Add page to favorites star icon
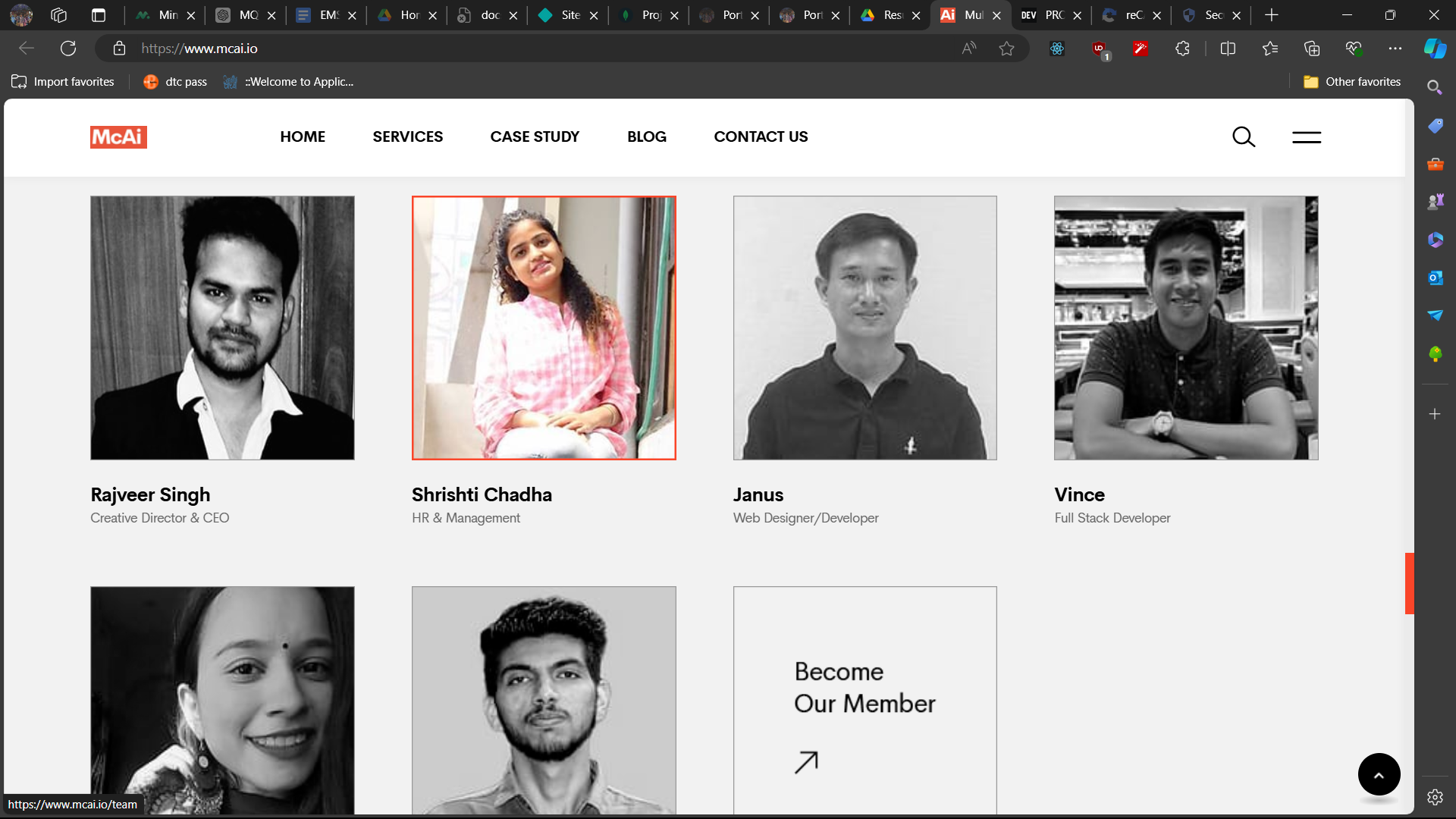The height and width of the screenshot is (819, 1456). pyautogui.click(x=1006, y=49)
